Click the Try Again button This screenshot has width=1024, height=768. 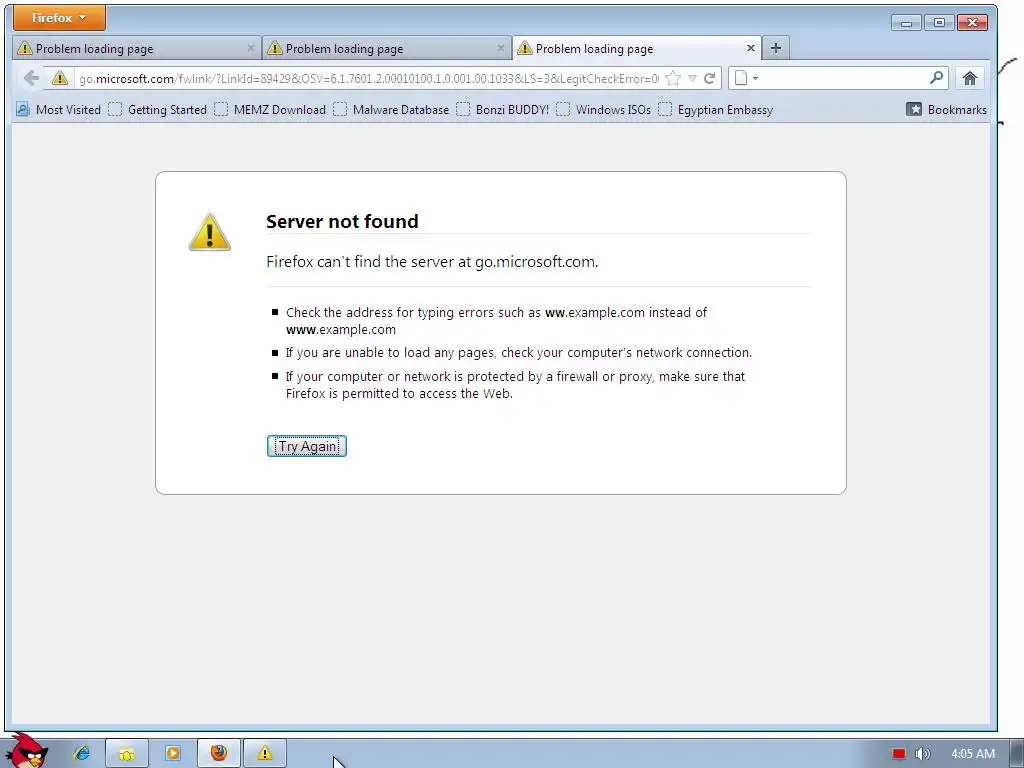[x=307, y=446]
